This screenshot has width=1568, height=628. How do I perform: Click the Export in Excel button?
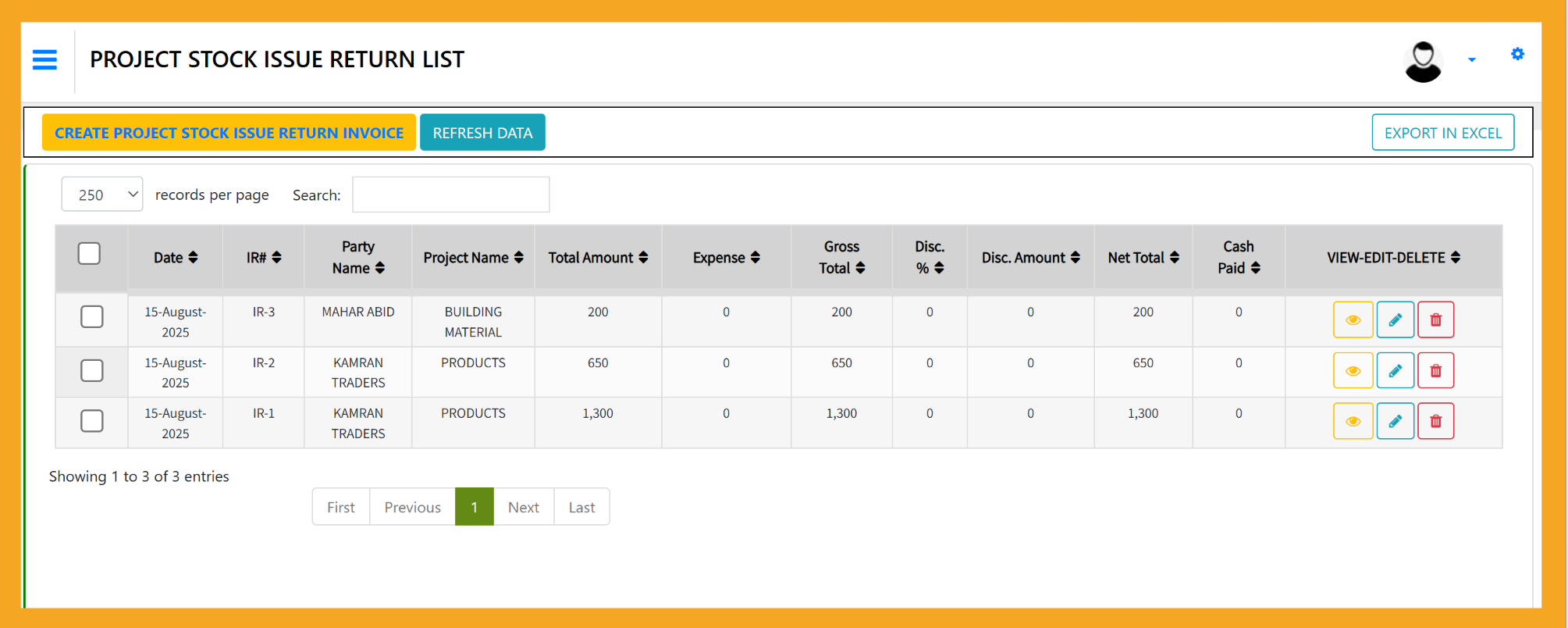[x=1442, y=133]
